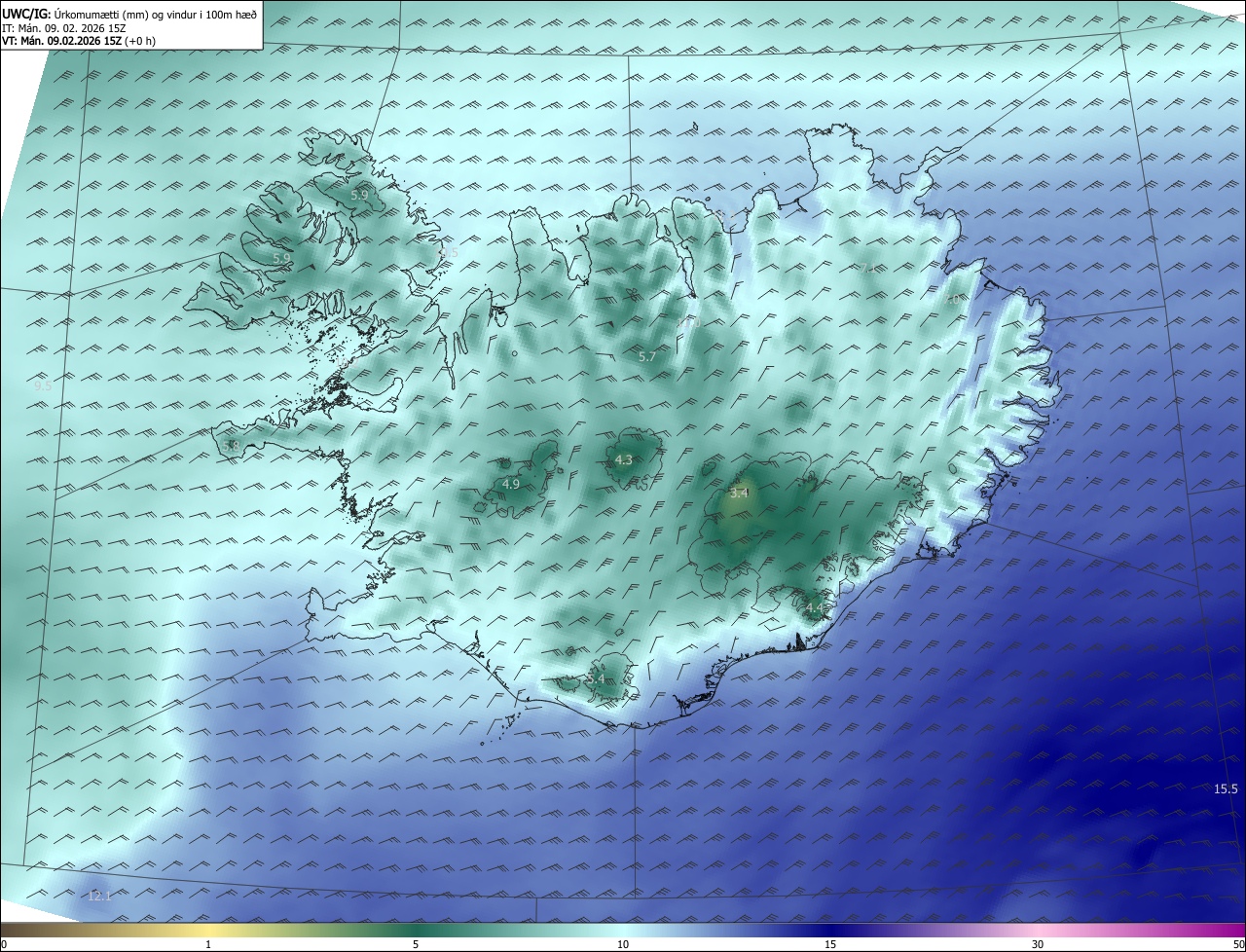This screenshot has width=1246, height=952.
Task: Click the 5.4 value label on the map
Action: coord(596,678)
